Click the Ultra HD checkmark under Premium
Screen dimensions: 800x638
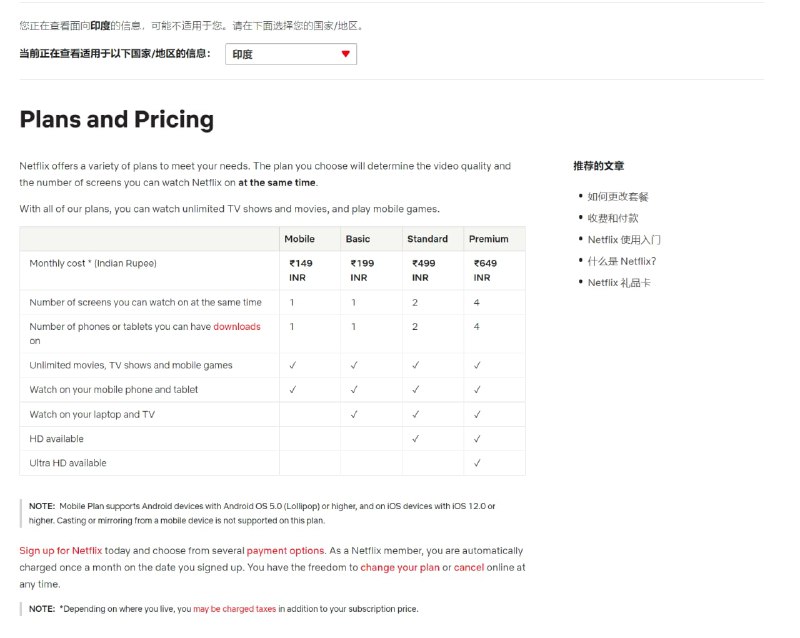click(477, 463)
